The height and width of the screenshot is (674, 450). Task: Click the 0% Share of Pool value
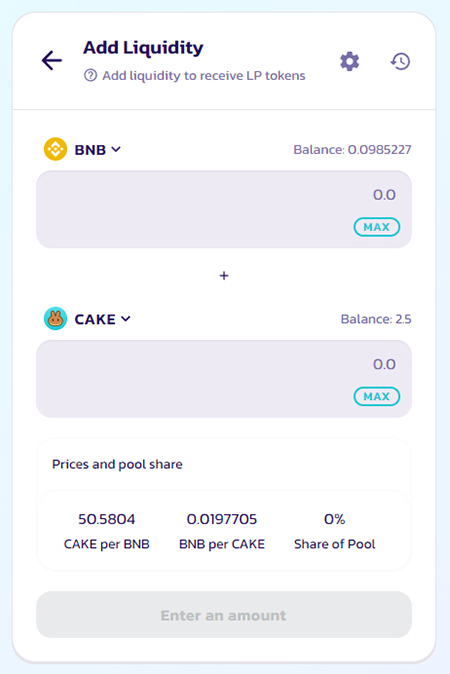point(334,519)
